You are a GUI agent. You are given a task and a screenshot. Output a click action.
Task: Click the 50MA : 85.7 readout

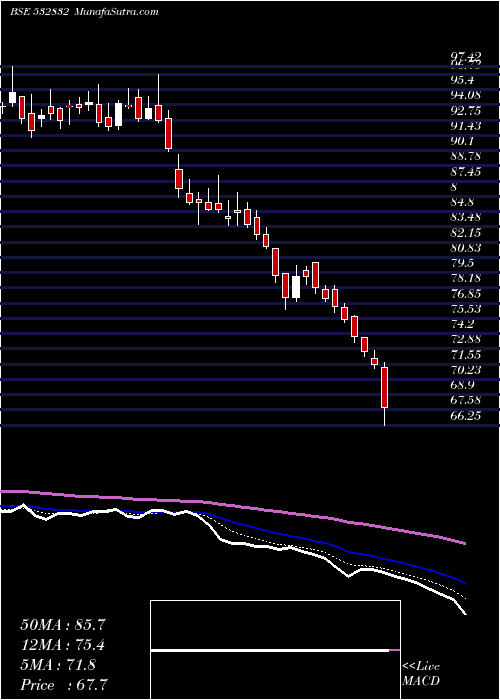pos(63,625)
